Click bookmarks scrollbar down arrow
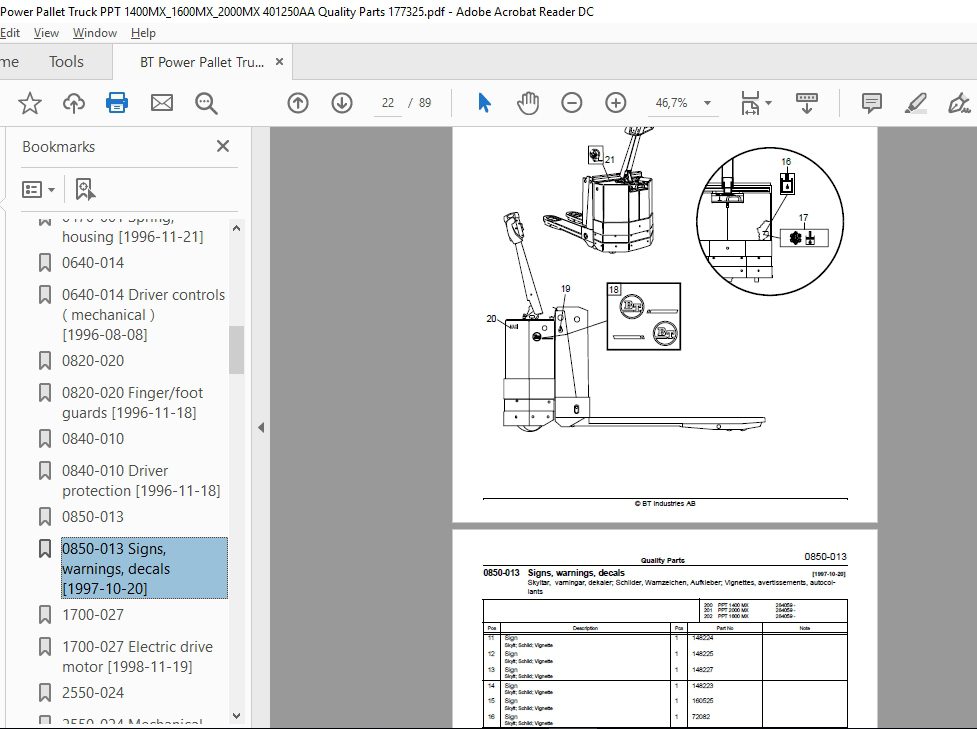The height and width of the screenshot is (729, 977). 236,716
